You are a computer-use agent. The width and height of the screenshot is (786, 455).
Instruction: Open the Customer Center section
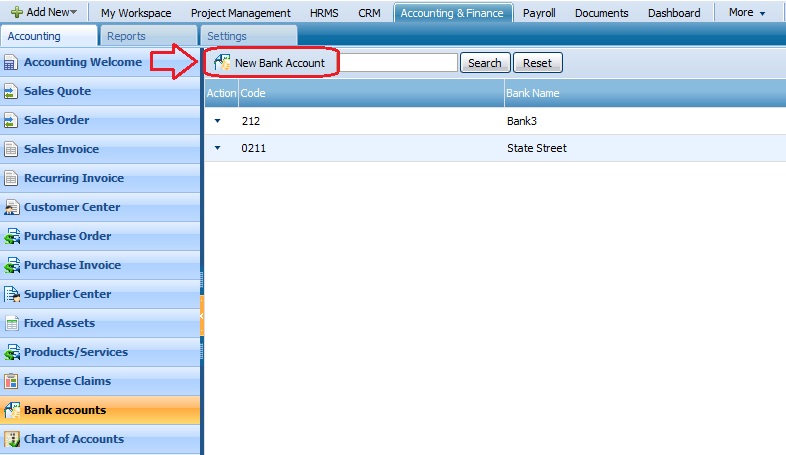[x=100, y=207]
